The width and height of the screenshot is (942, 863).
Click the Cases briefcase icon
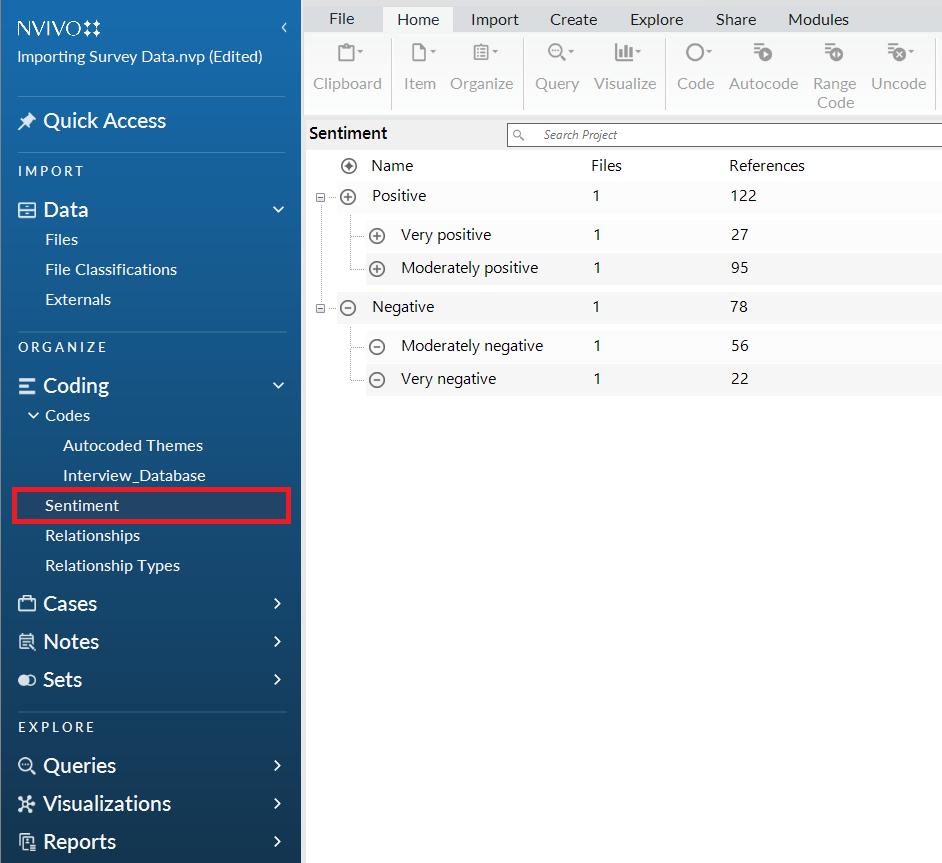click(x=26, y=604)
